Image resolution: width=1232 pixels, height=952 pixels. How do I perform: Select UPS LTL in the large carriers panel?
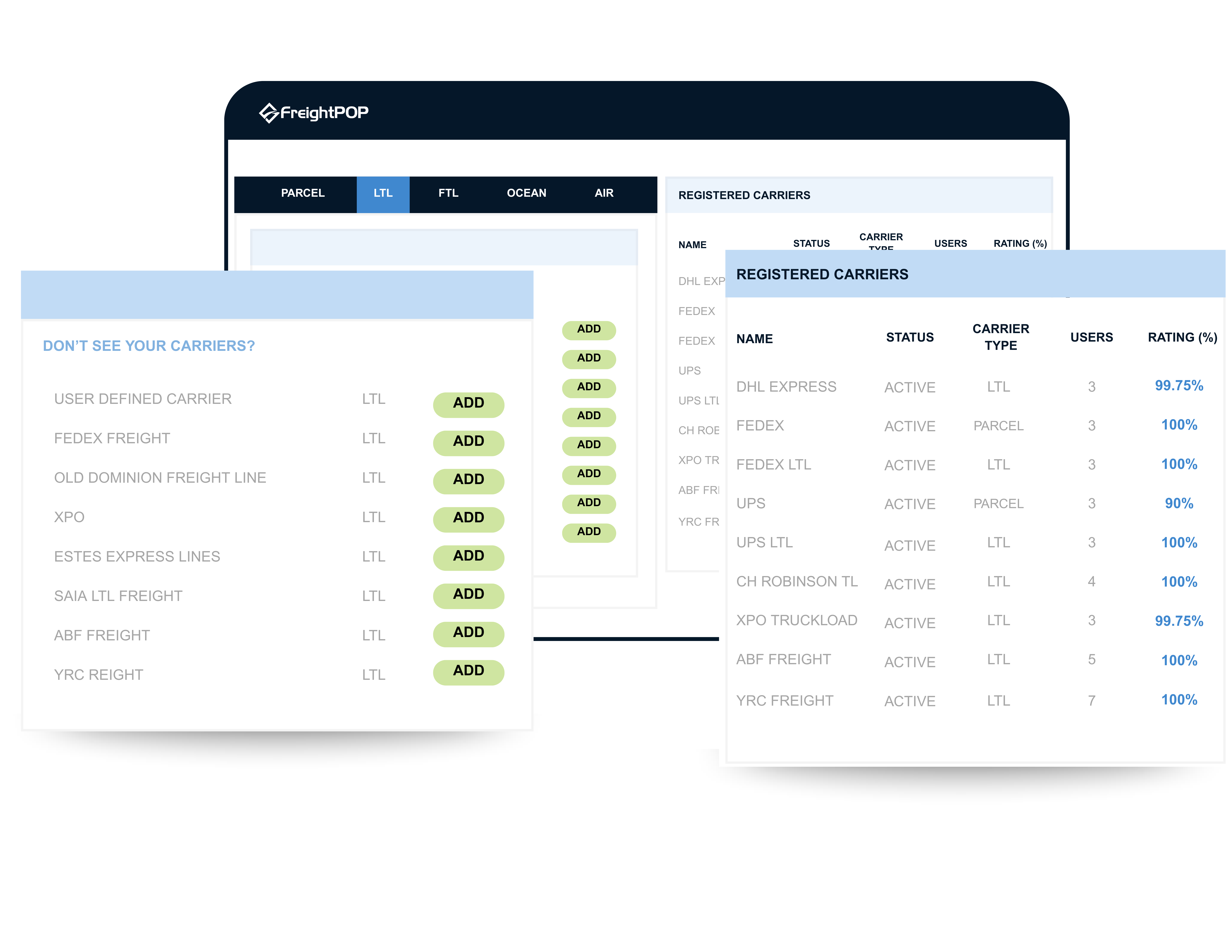pyautogui.click(x=764, y=543)
